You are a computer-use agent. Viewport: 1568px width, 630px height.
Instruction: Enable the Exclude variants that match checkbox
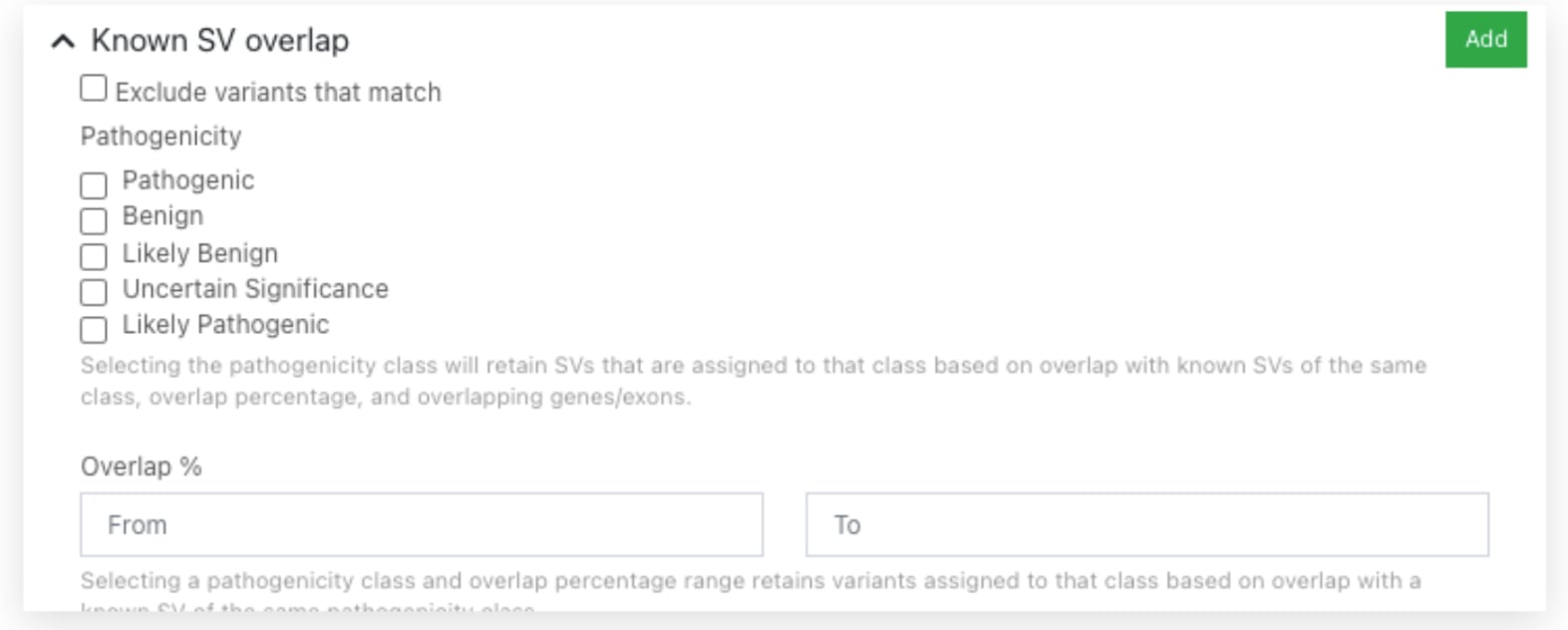[94, 89]
